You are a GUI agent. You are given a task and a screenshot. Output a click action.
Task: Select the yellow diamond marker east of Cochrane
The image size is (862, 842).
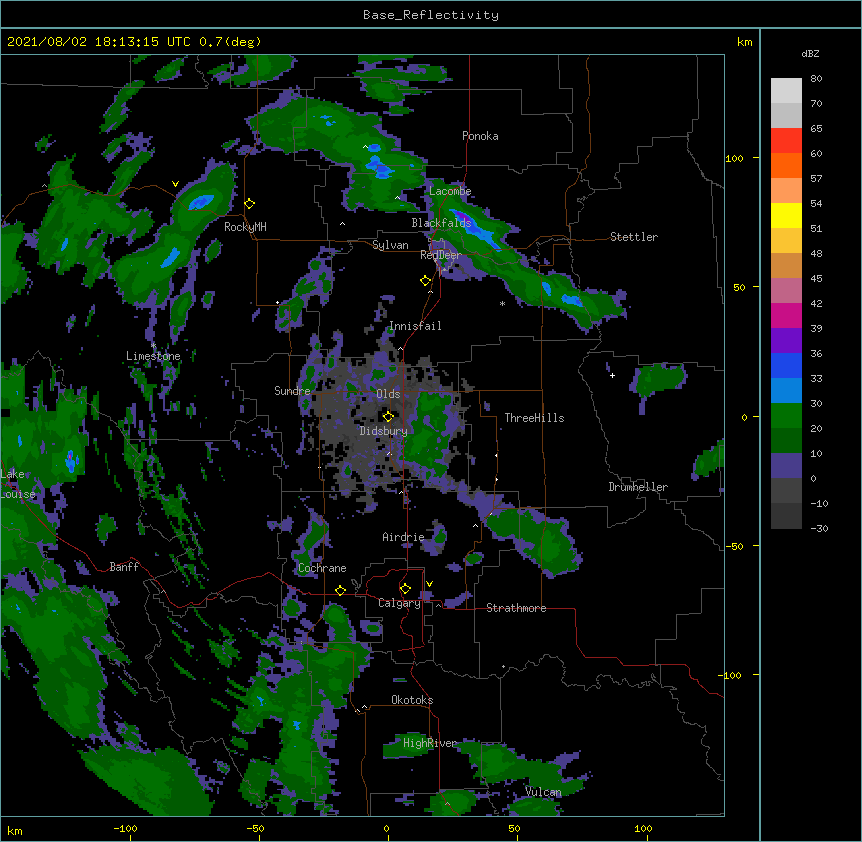tap(340, 590)
